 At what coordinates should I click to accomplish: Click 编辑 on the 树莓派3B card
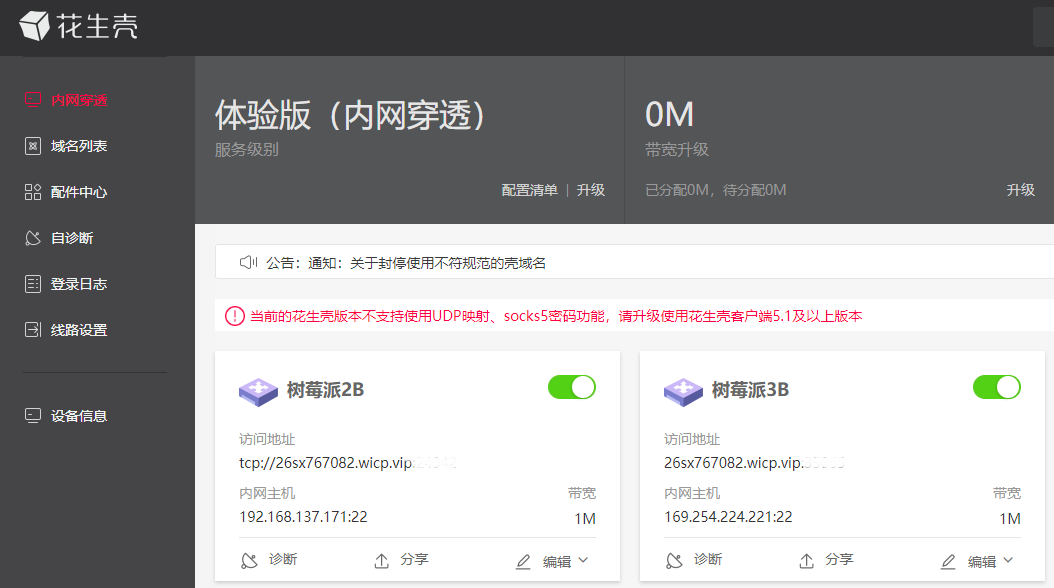point(981,561)
